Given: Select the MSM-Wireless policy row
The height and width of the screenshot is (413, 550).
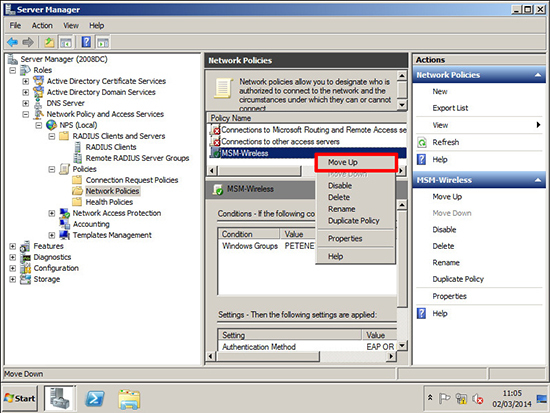Looking at the screenshot, I should pos(308,153).
